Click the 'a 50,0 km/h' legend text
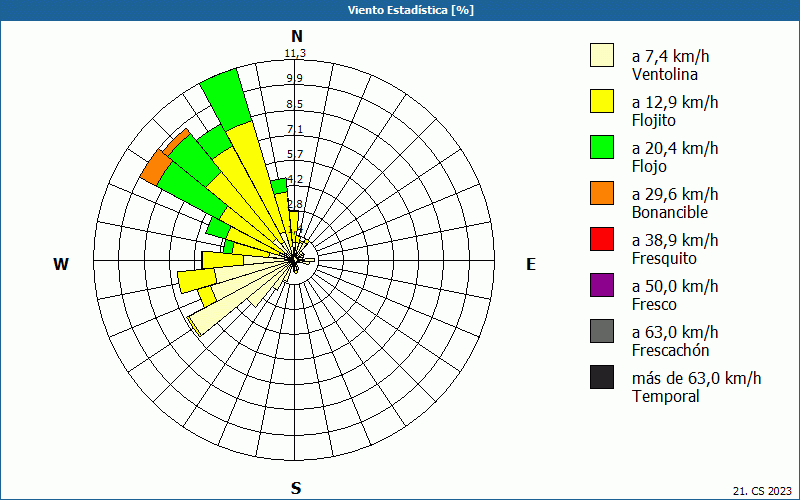The width and height of the screenshot is (800, 500). point(675,286)
